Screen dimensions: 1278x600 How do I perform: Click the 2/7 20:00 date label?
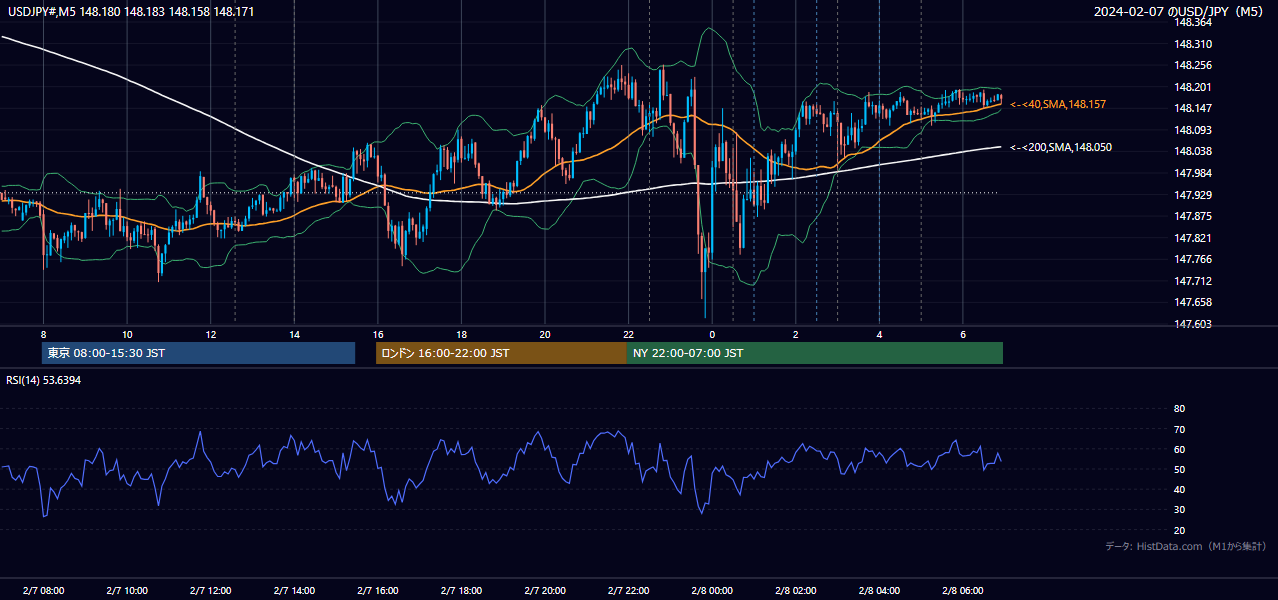point(545,590)
